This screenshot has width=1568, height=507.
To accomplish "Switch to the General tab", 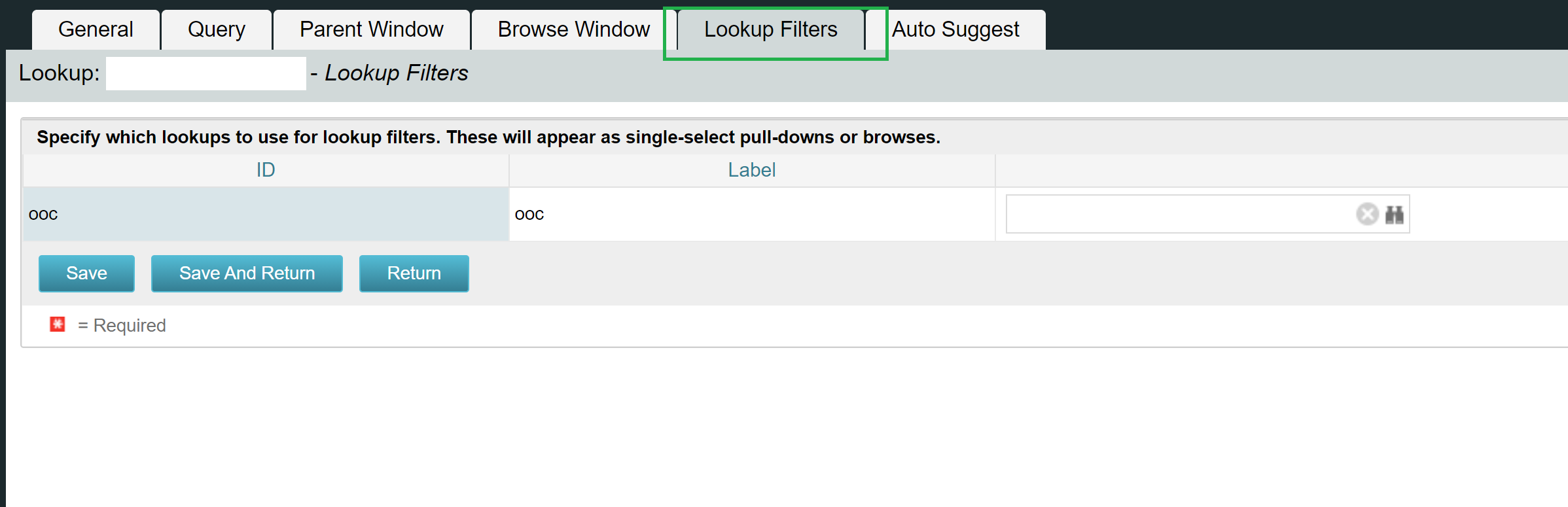I will click(96, 29).
